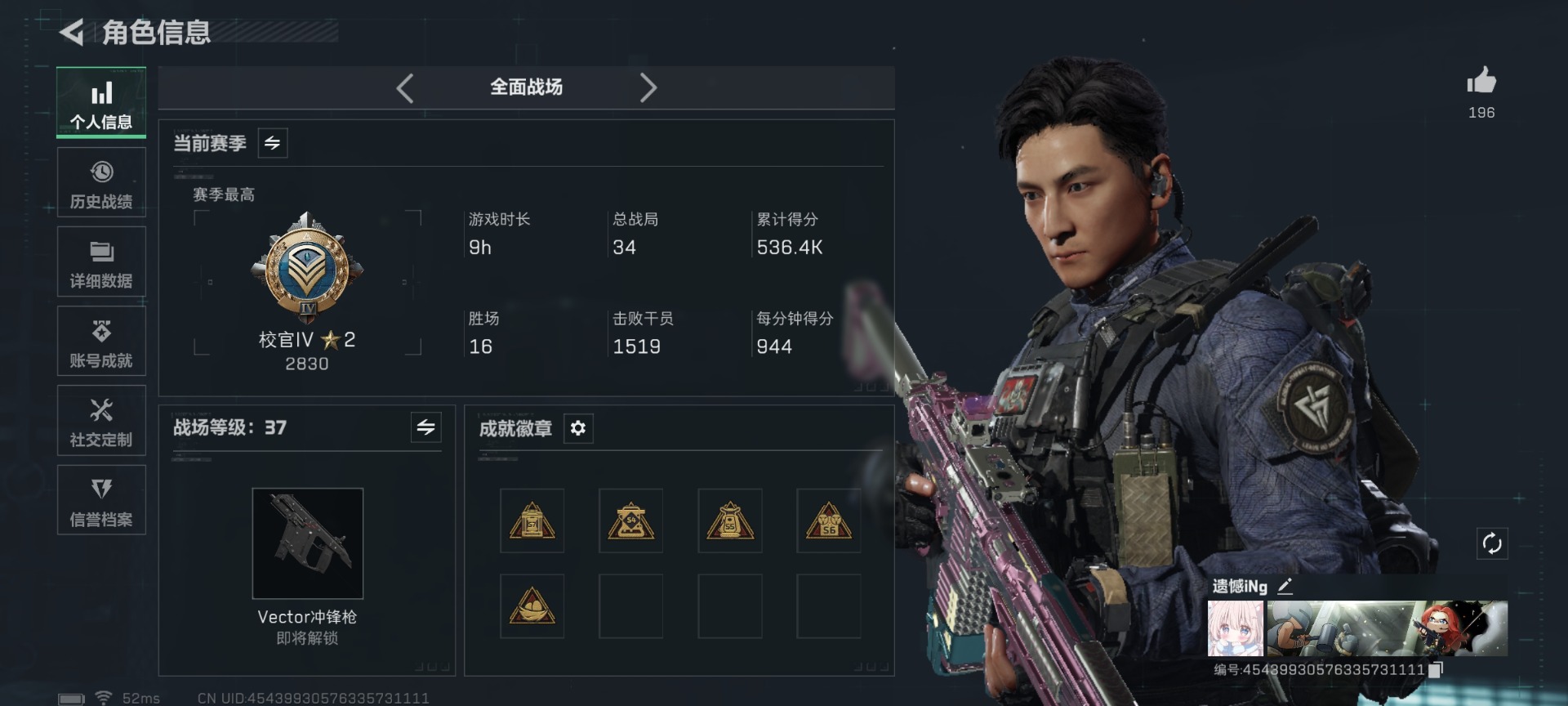The width and height of the screenshot is (1568, 706).
Task: Open the 全面战场 mode selector
Action: (x=526, y=87)
